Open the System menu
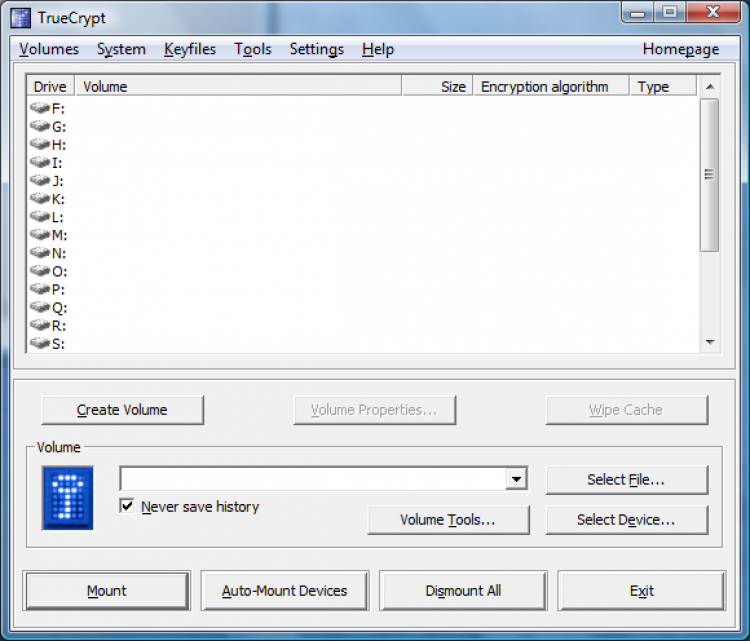Image resolution: width=750 pixels, height=641 pixels. [121, 49]
